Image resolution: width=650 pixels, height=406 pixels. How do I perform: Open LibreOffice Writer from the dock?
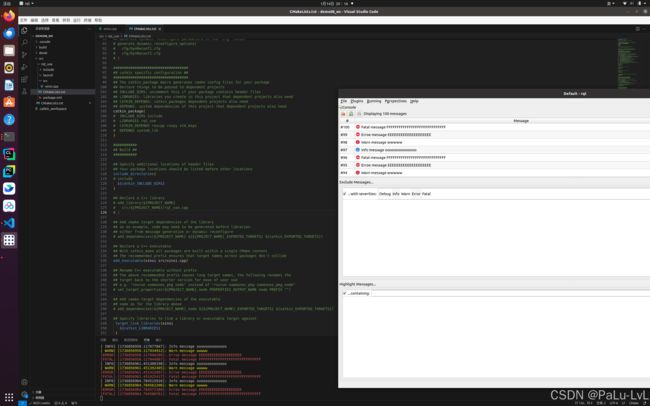click(x=9, y=85)
